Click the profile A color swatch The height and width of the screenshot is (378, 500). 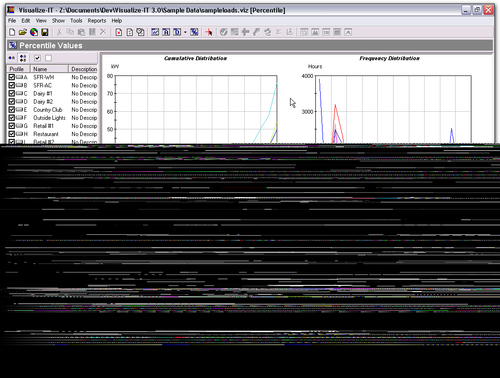pyautogui.click(x=19, y=77)
